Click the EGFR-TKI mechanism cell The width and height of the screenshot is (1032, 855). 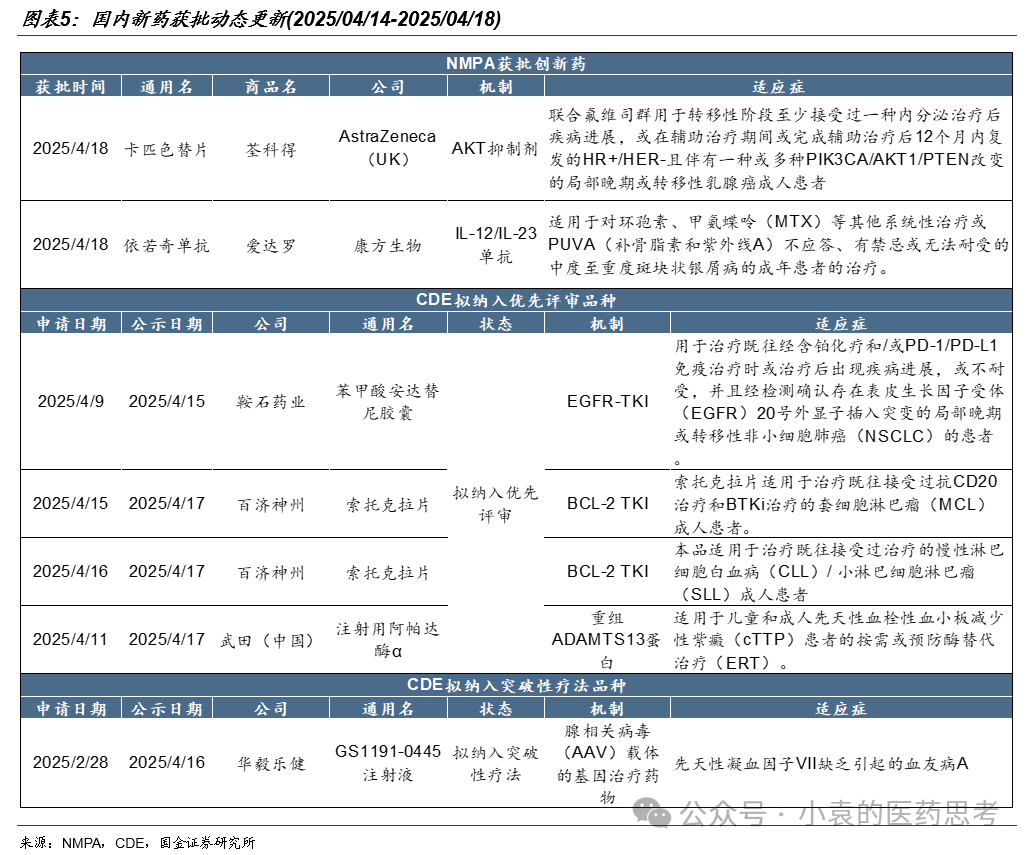coord(607,401)
